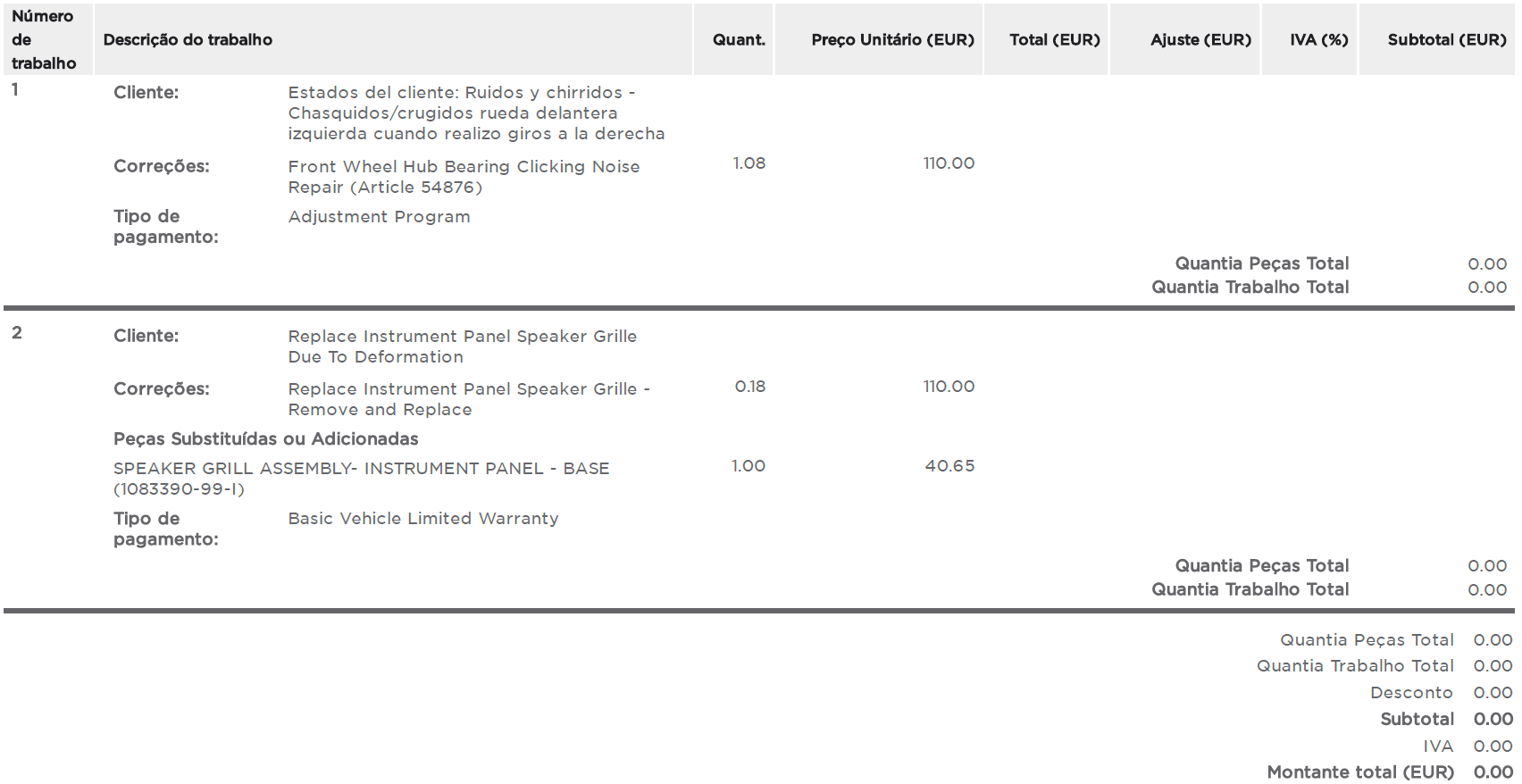Image resolution: width=1522 pixels, height=784 pixels.
Task: Select the 'Total (EUR)' column header
Action: point(1054,40)
